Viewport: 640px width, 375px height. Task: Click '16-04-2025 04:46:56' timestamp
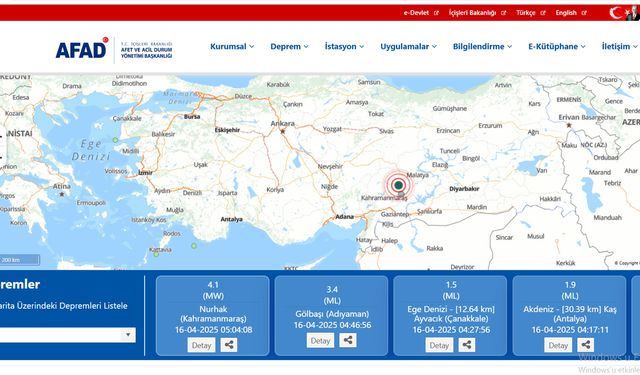pos(332,325)
